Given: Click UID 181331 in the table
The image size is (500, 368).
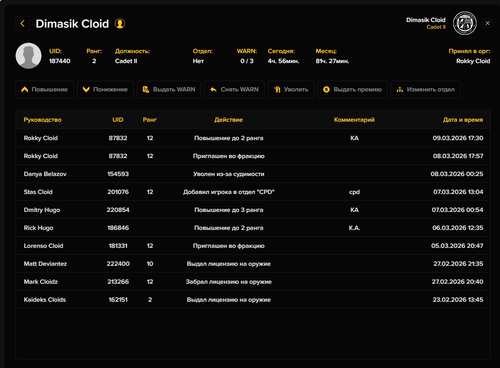Looking at the screenshot, I should 118,246.
